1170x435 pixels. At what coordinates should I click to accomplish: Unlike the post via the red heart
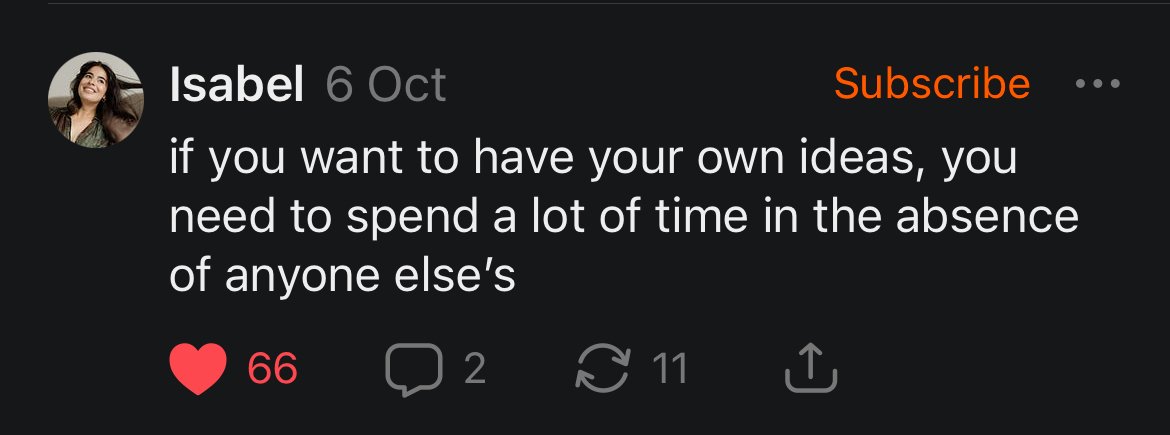click(200, 370)
